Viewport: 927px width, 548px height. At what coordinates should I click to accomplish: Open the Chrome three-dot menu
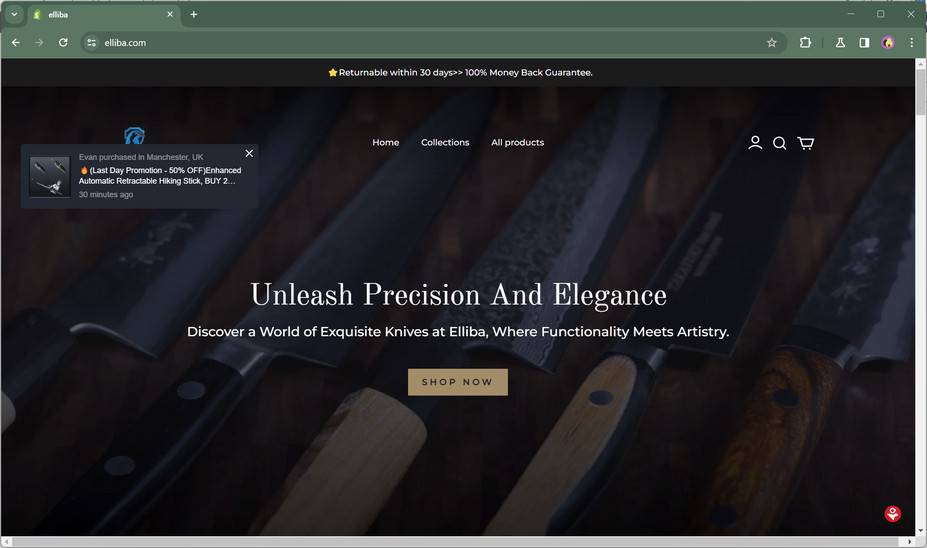tap(912, 43)
